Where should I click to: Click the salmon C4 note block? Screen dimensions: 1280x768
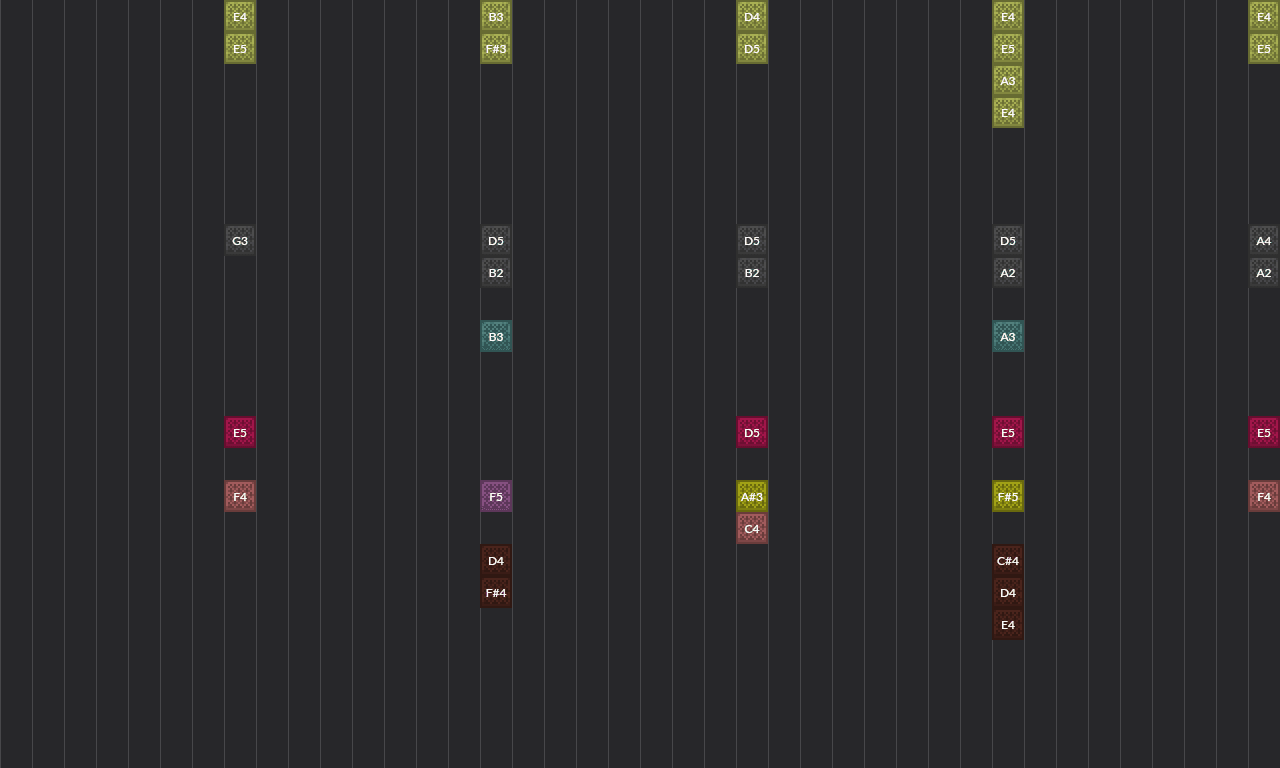(752, 528)
